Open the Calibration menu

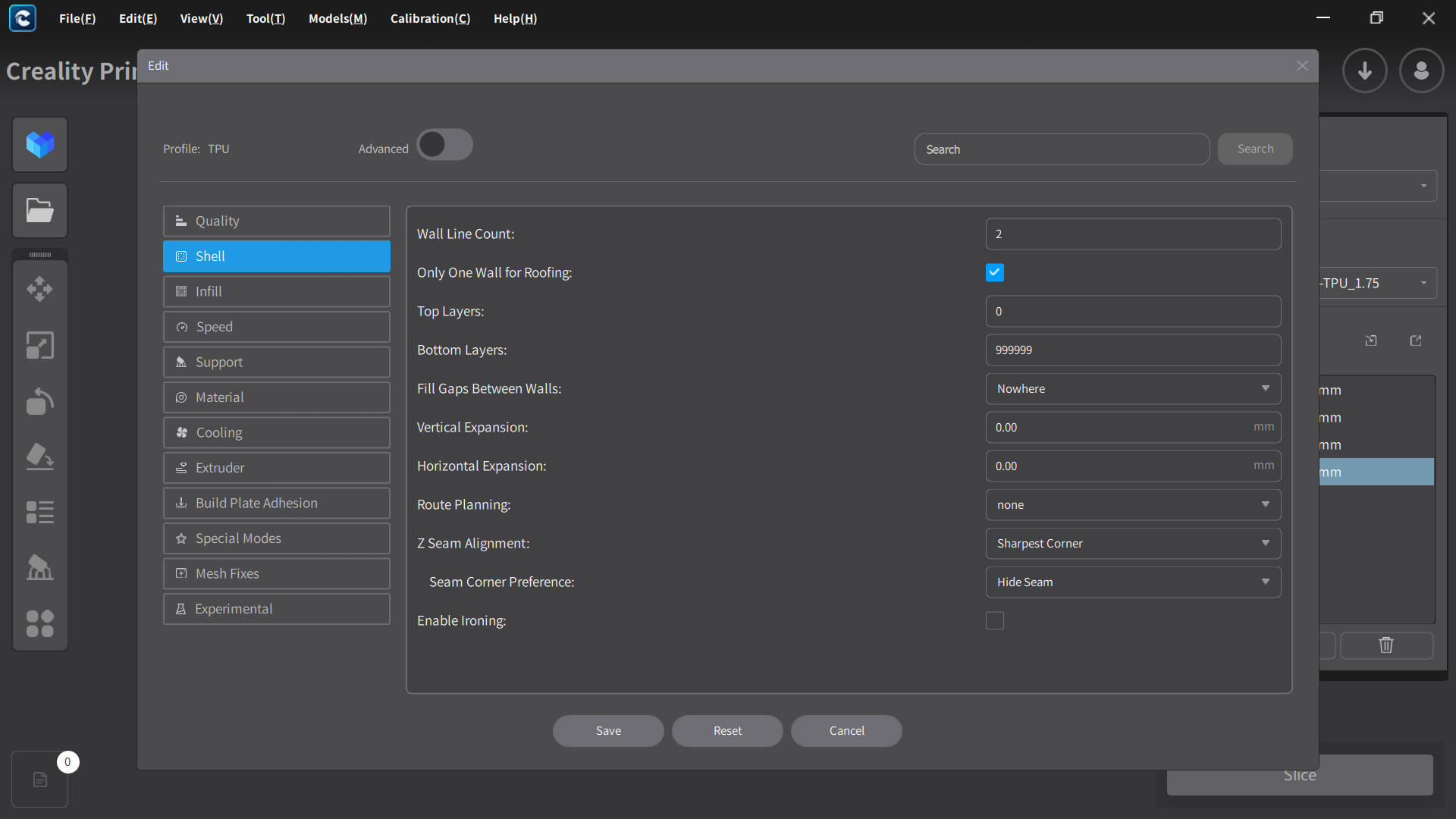click(x=430, y=18)
